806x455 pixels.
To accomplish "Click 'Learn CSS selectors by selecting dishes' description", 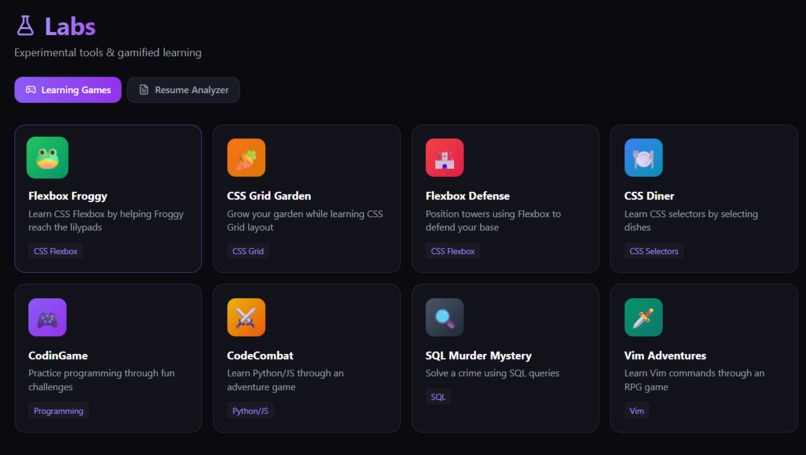I will pos(691,221).
